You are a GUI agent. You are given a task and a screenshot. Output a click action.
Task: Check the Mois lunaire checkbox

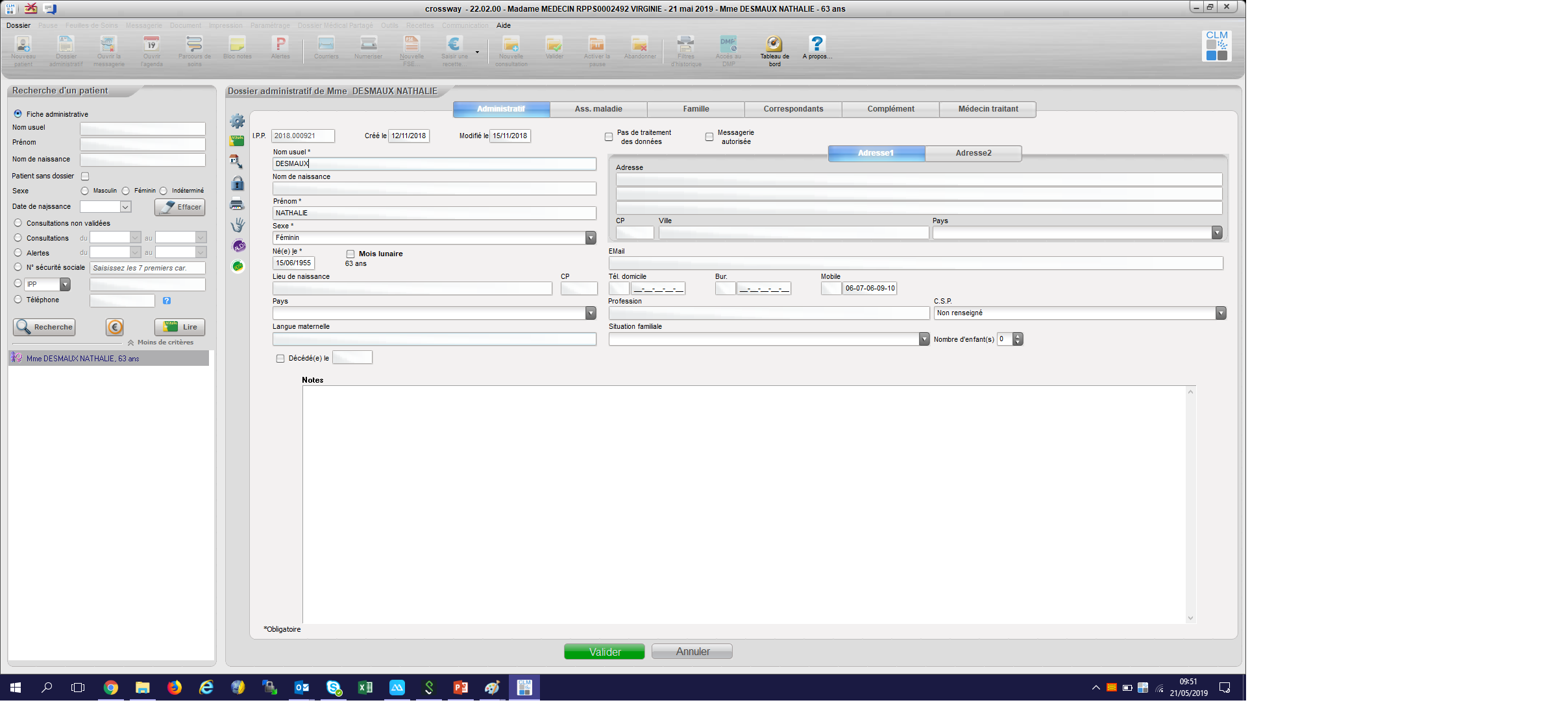point(350,254)
